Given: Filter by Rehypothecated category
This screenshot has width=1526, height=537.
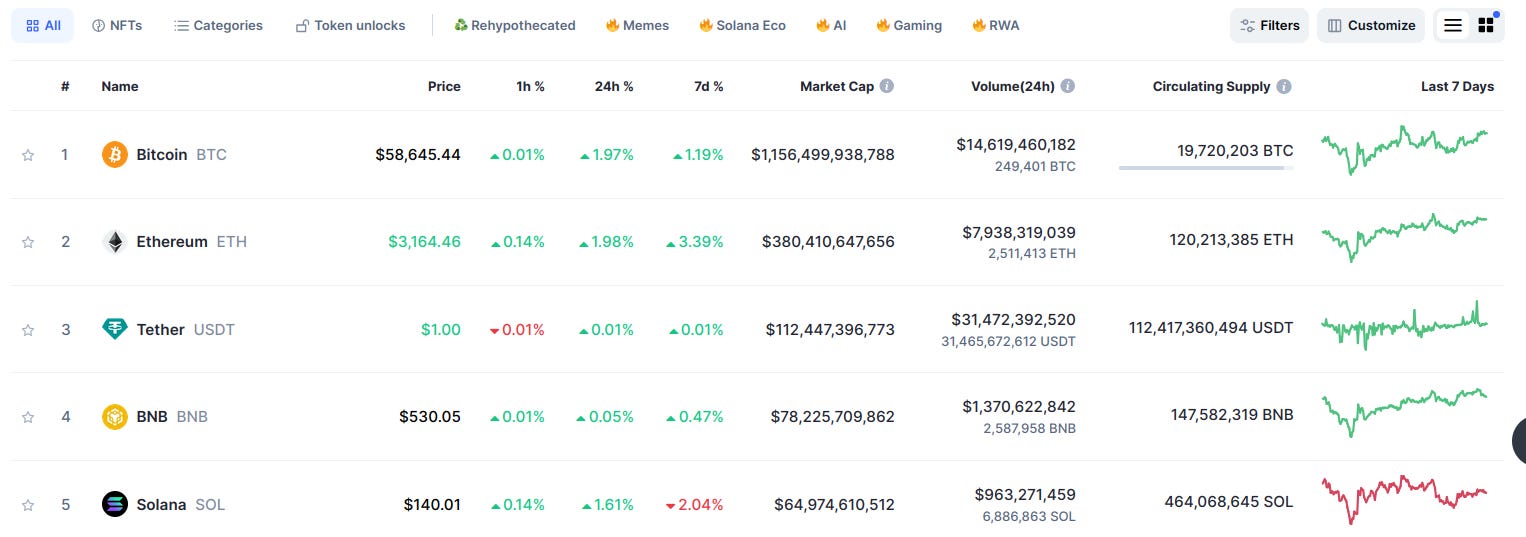Looking at the screenshot, I should [x=515, y=25].
